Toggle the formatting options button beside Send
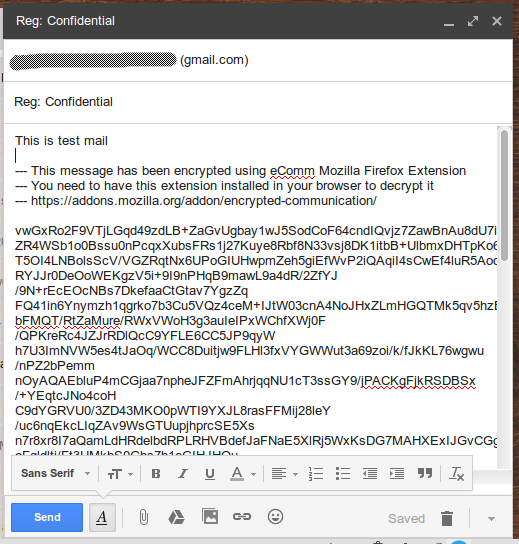Screen dimensions: 519x544 [x=102, y=517]
